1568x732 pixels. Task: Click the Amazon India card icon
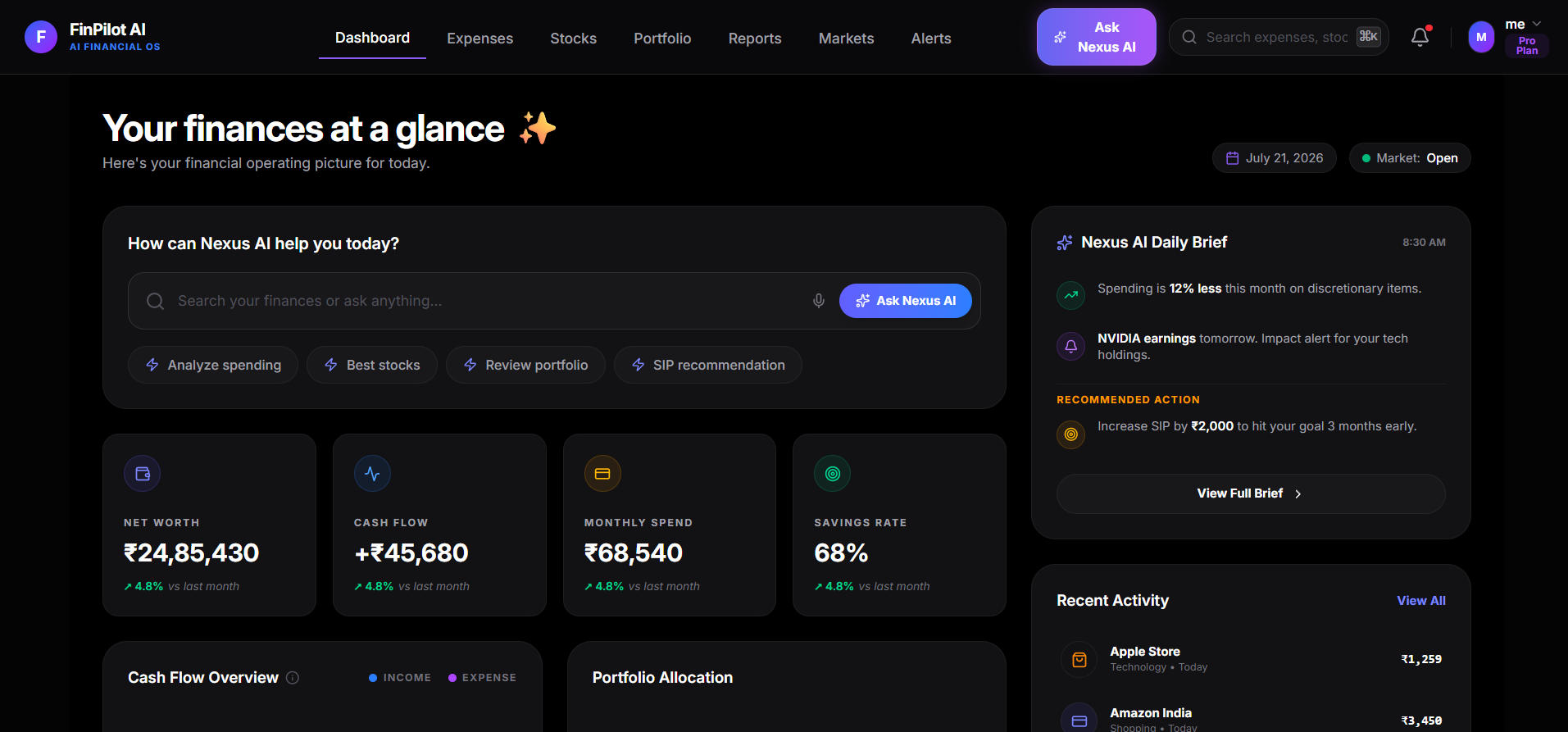pyautogui.click(x=1079, y=720)
